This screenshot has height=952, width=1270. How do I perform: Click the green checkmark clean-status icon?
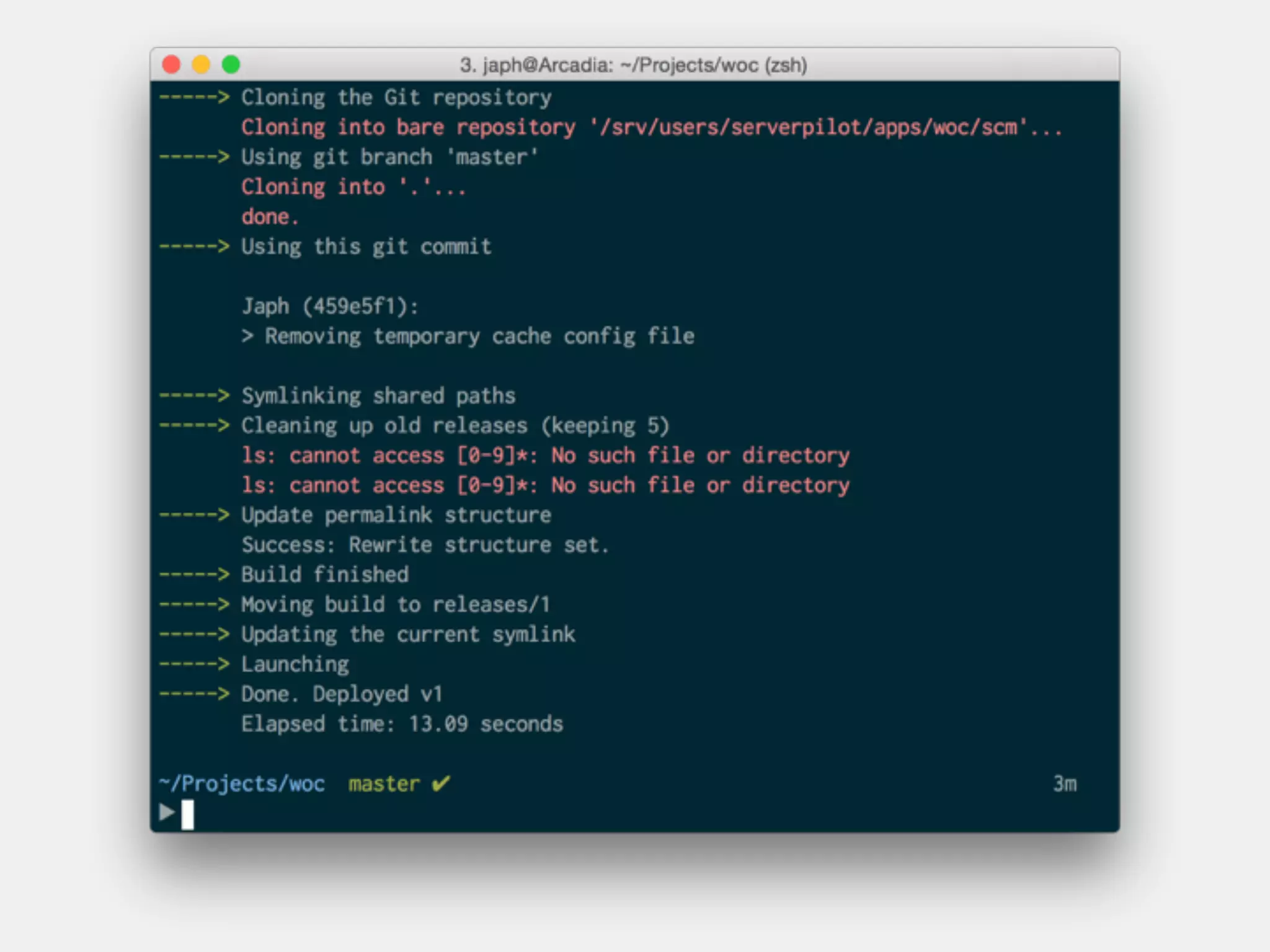click(x=441, y=783)
